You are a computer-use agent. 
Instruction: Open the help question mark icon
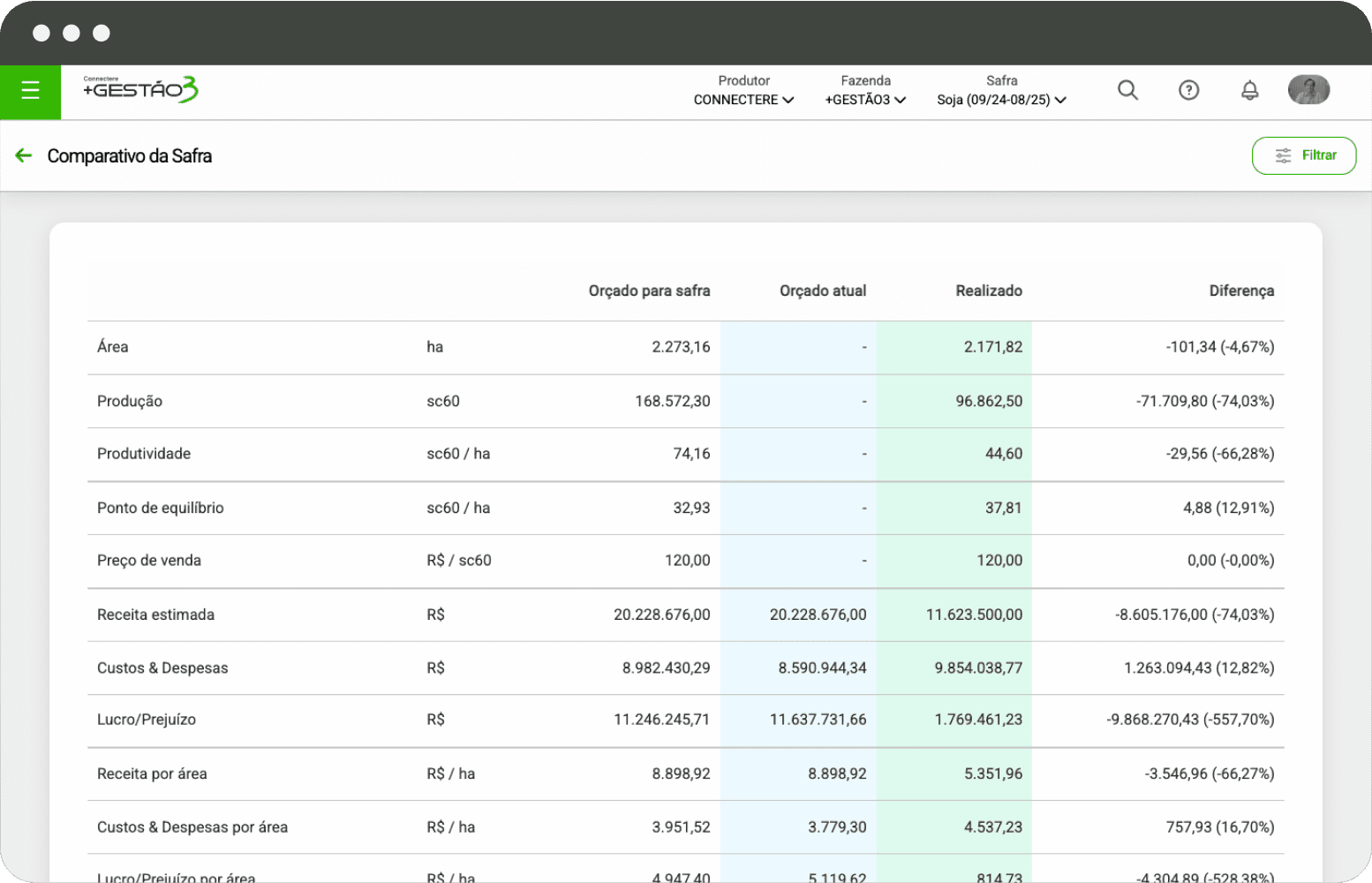(1188, 90)
